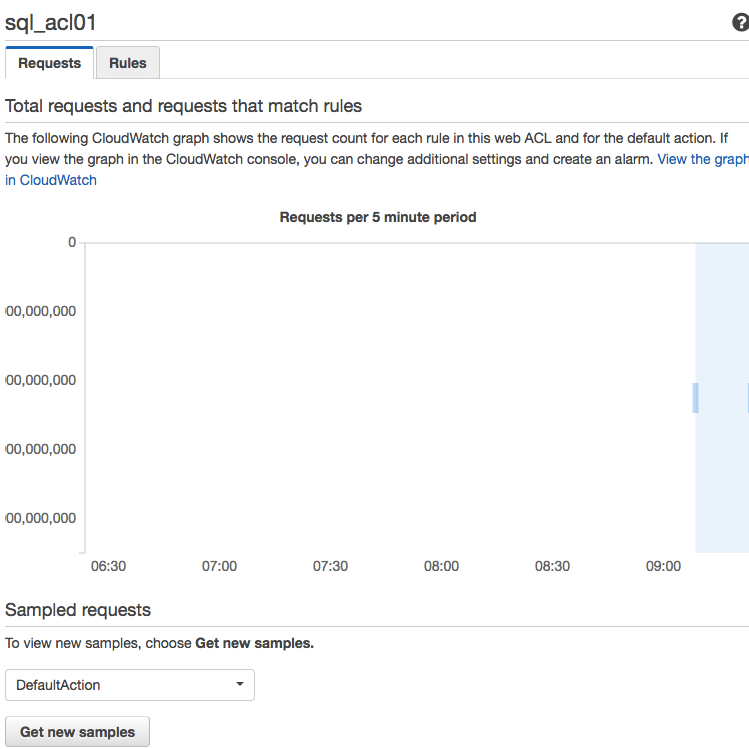Click the 08:30 time label on the graph axis
The height and width of the screenshot is (749, 749).
point(552,566)
